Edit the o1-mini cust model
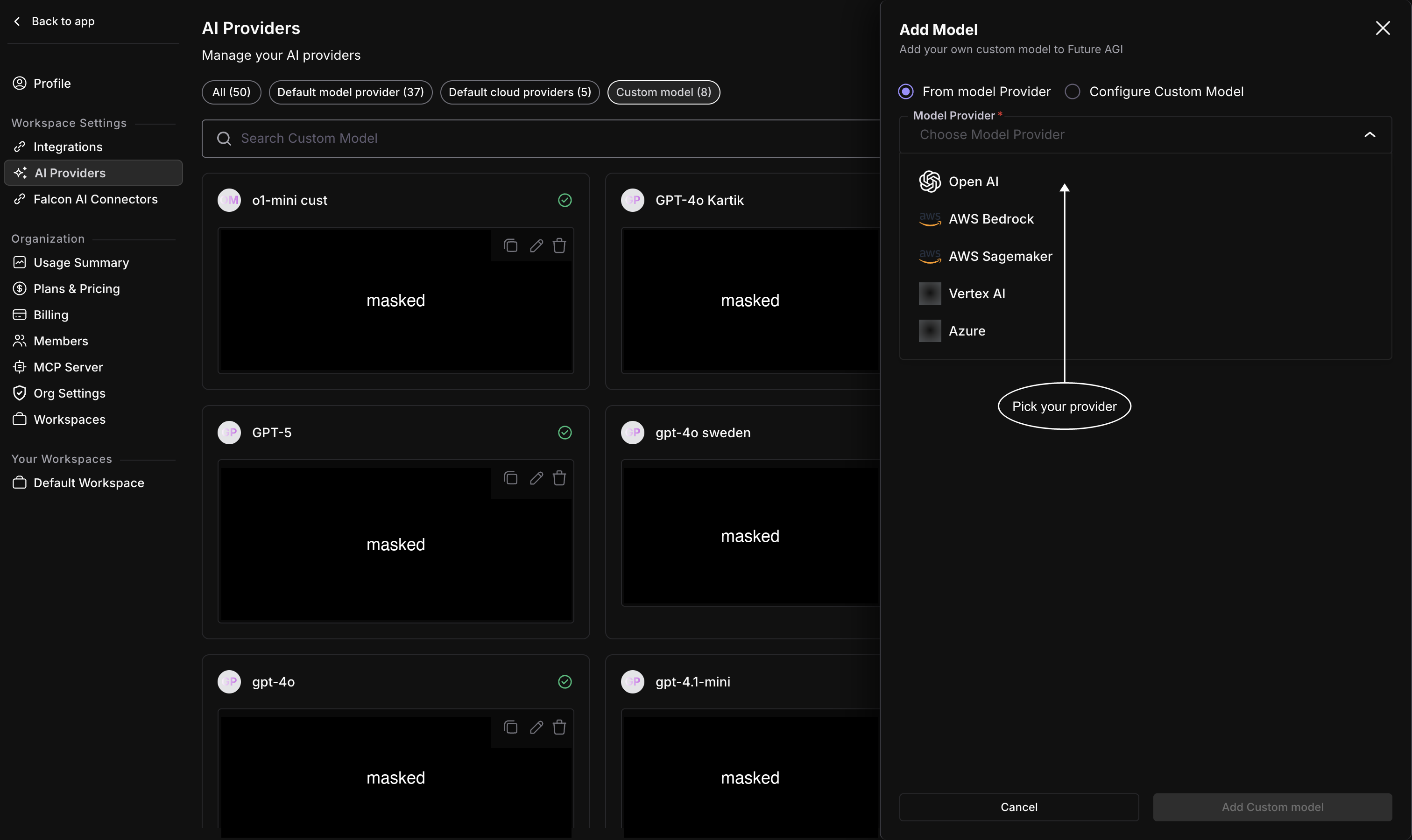The image size is (1412, 840). coord(537,245)
